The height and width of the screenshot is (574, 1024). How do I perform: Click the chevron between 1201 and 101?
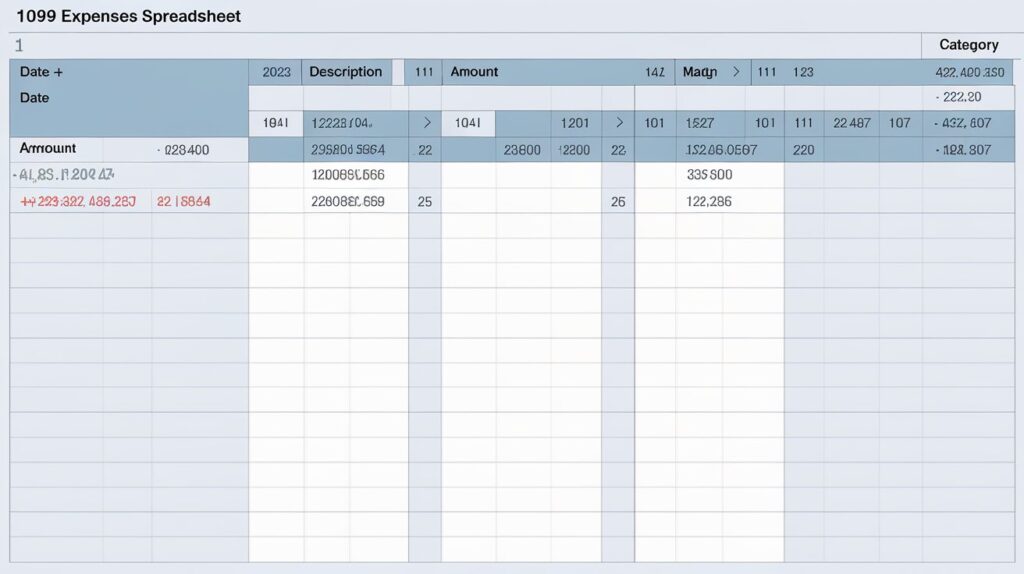tap(619, 123)
